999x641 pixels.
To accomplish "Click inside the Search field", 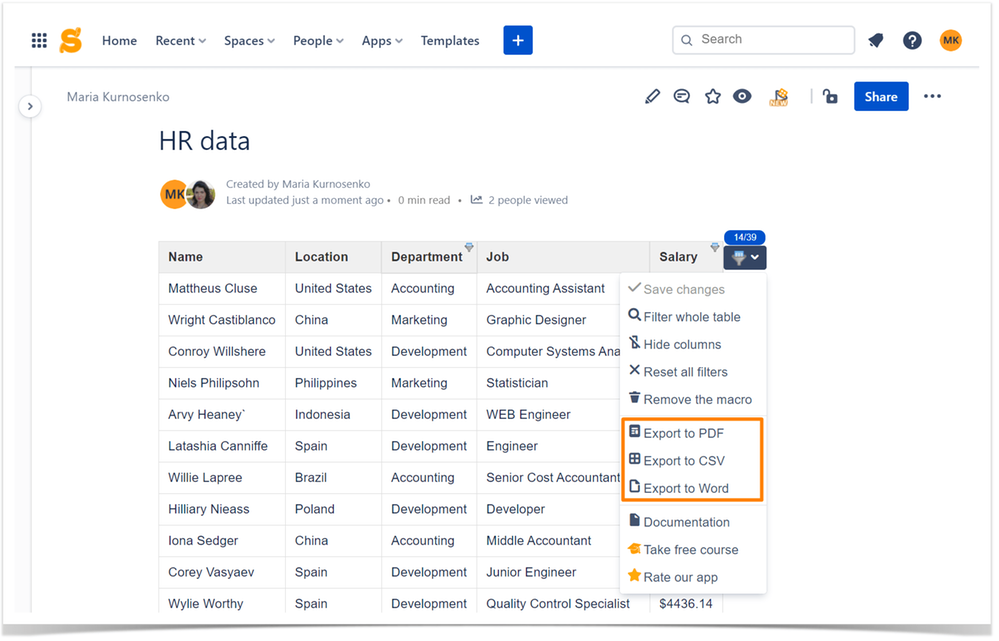I will pos(764,40).
